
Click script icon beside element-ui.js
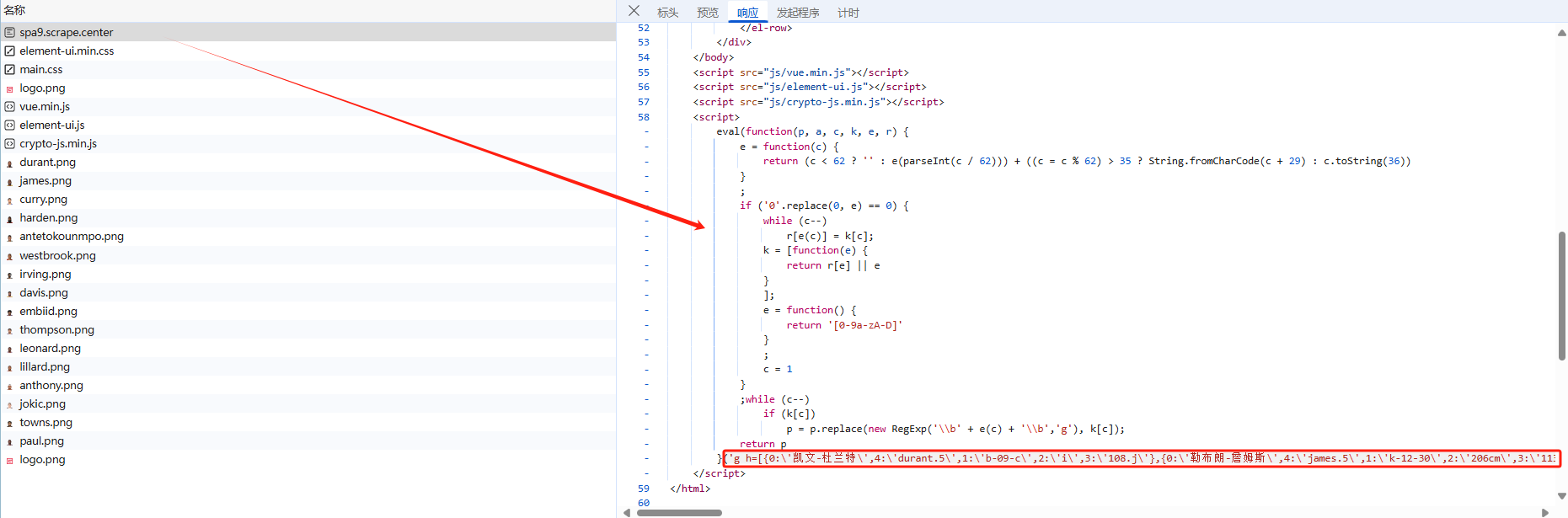(10, 125)
